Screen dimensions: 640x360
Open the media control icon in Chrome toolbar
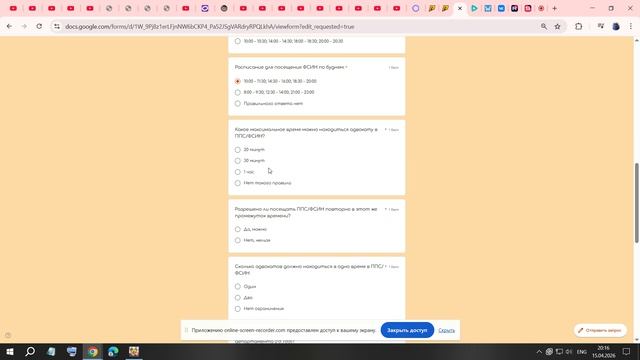coord(600,27)
